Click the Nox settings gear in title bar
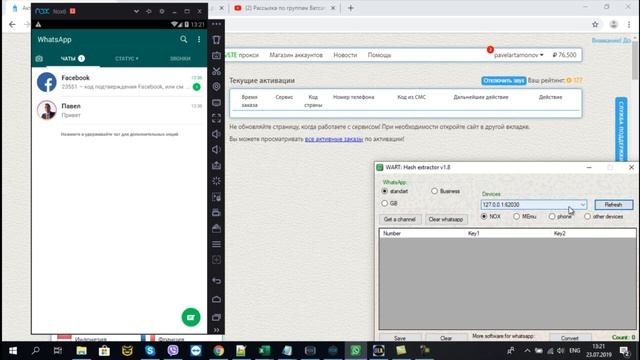 (x=162, y=11)
